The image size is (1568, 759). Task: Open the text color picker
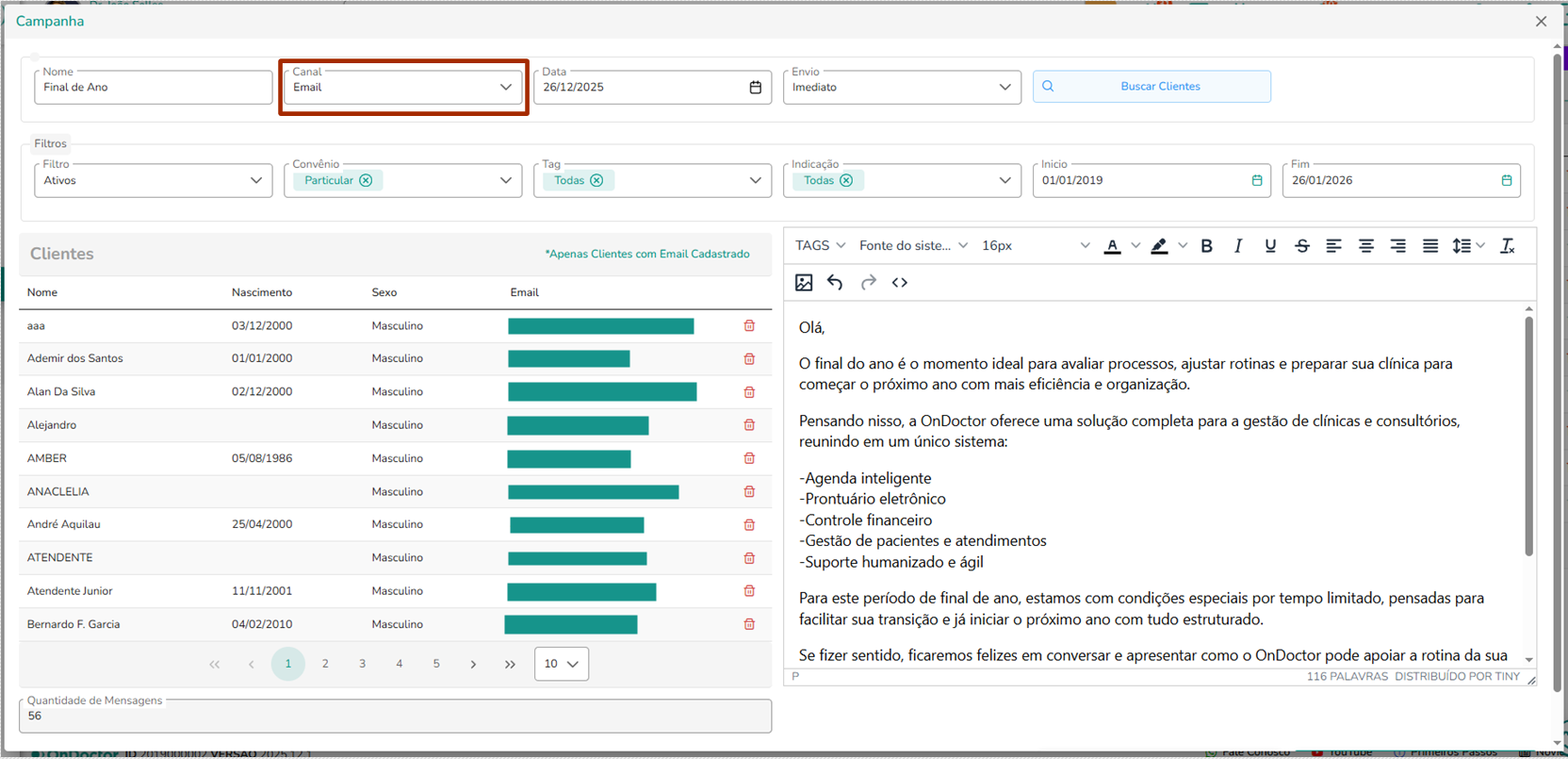pyautogui.click(x=1135, y=246)
